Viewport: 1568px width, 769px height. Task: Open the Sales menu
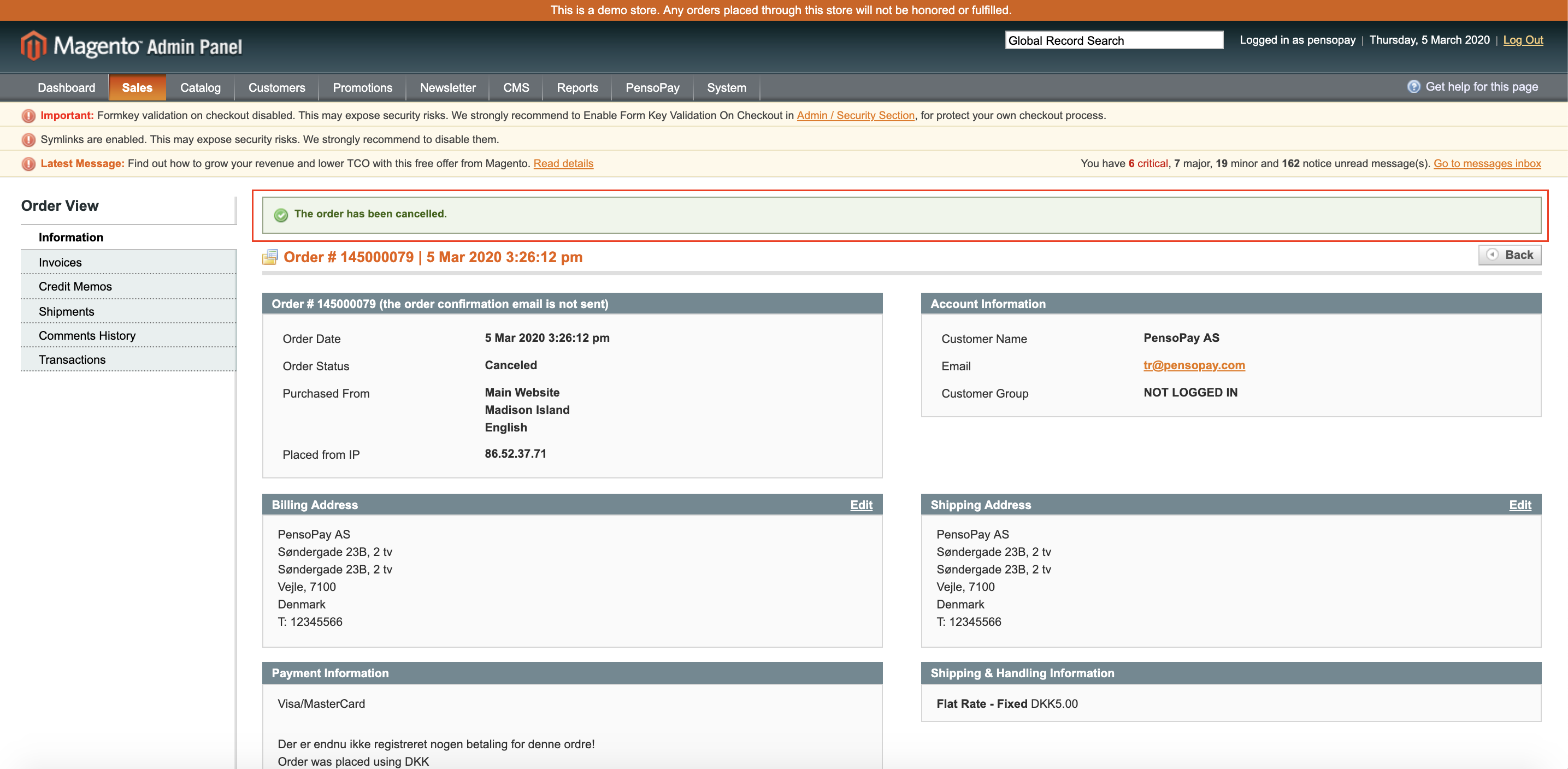[x=137, y=87]
